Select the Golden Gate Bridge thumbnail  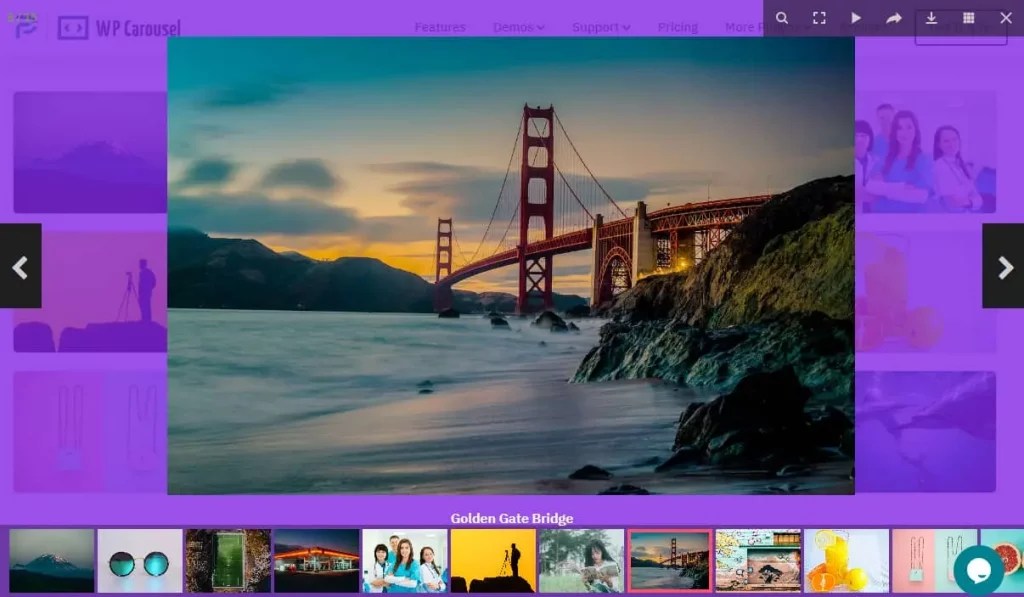click(x=669, y=559)
